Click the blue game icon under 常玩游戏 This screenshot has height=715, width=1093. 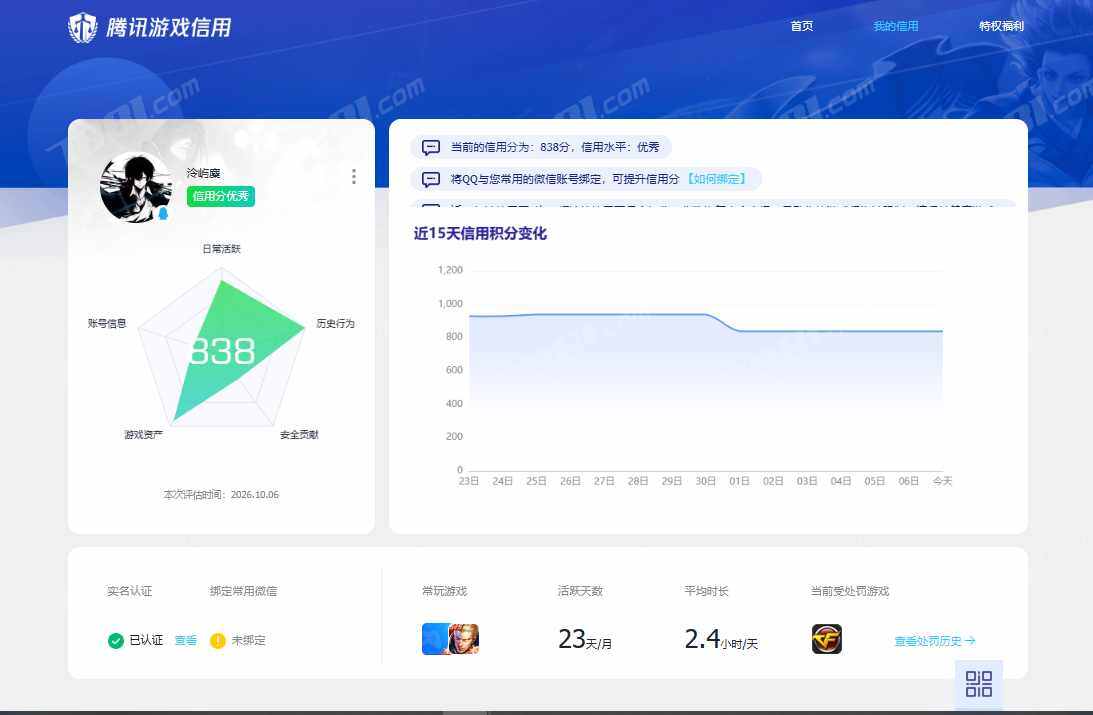[x=434, y=639]
